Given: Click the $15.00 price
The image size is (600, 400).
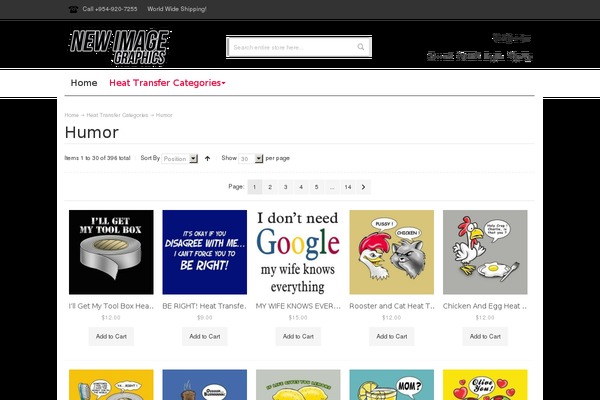Looking at the screenshot, I should pos(298,317).
